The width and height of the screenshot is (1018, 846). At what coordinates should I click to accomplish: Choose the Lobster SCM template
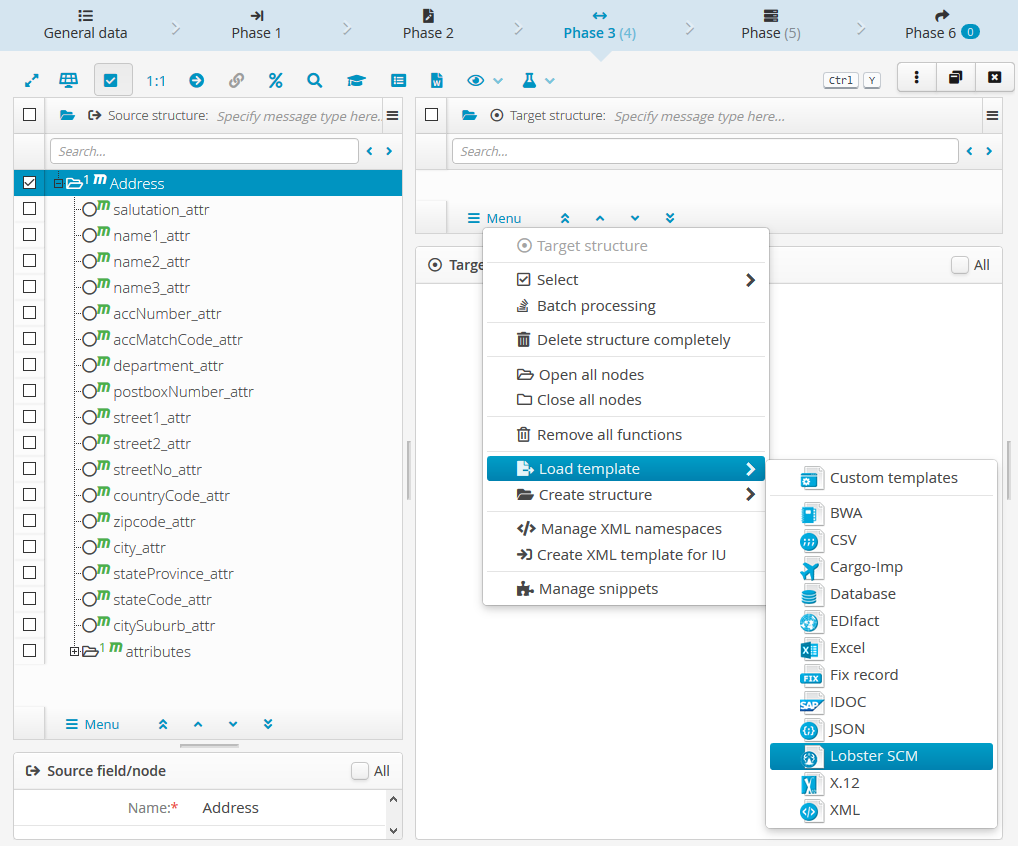pos(881,756)
